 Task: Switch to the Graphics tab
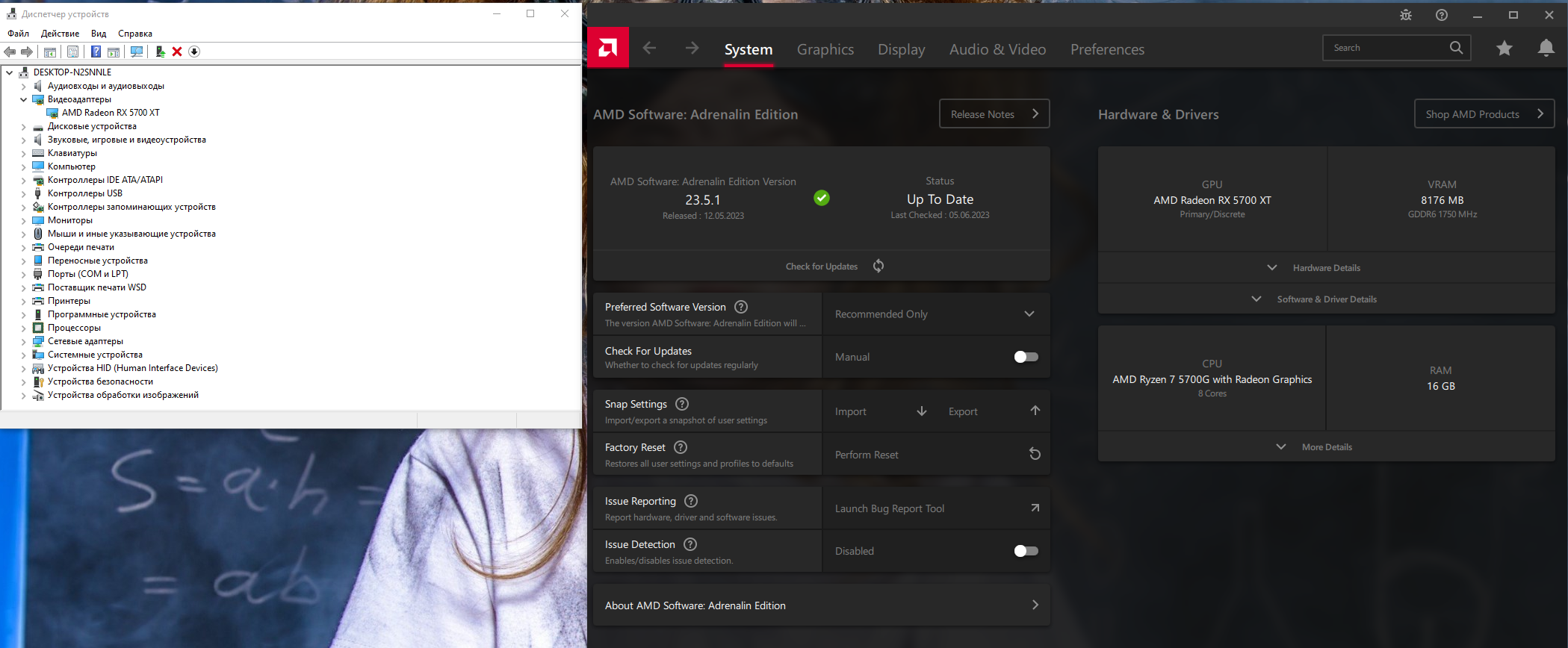[x=825, y=49]
